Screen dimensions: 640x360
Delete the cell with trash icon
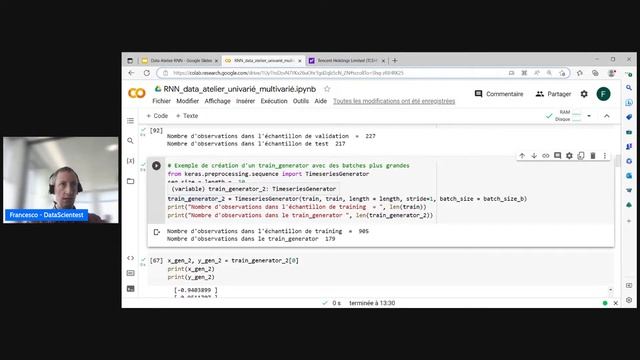click(x=593, y=156)
